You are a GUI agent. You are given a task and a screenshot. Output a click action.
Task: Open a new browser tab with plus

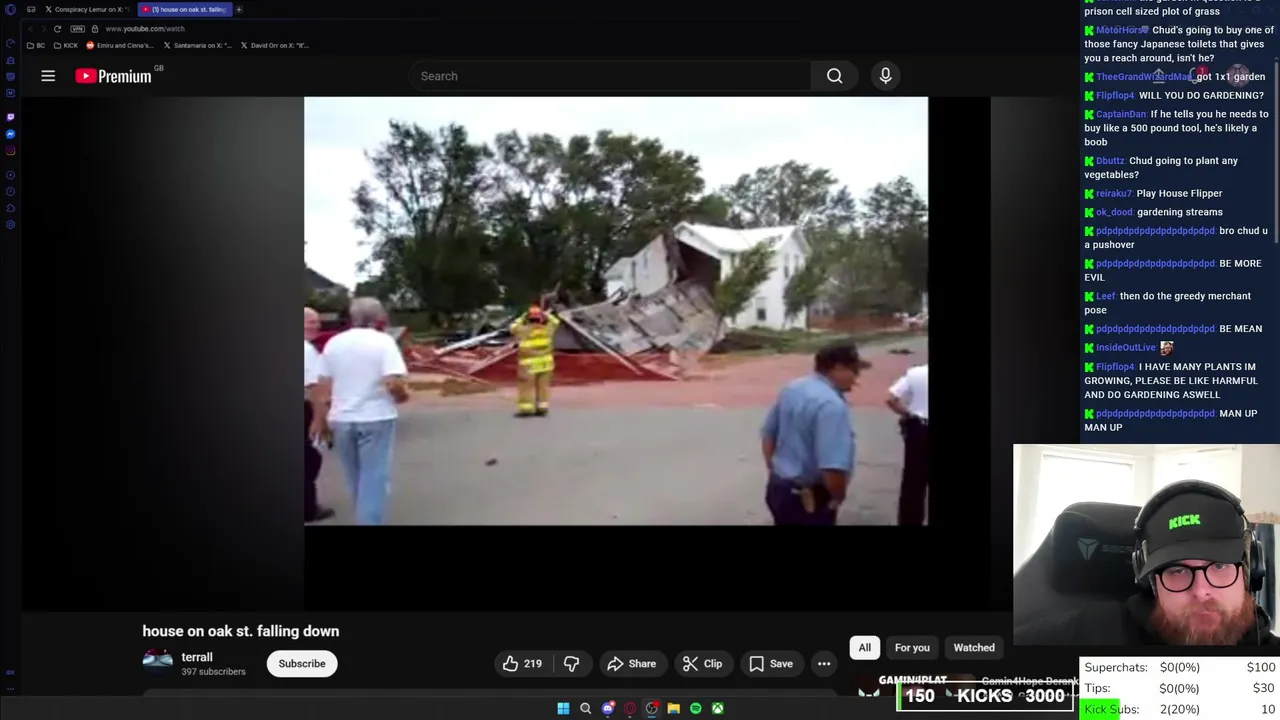(239, 9)
